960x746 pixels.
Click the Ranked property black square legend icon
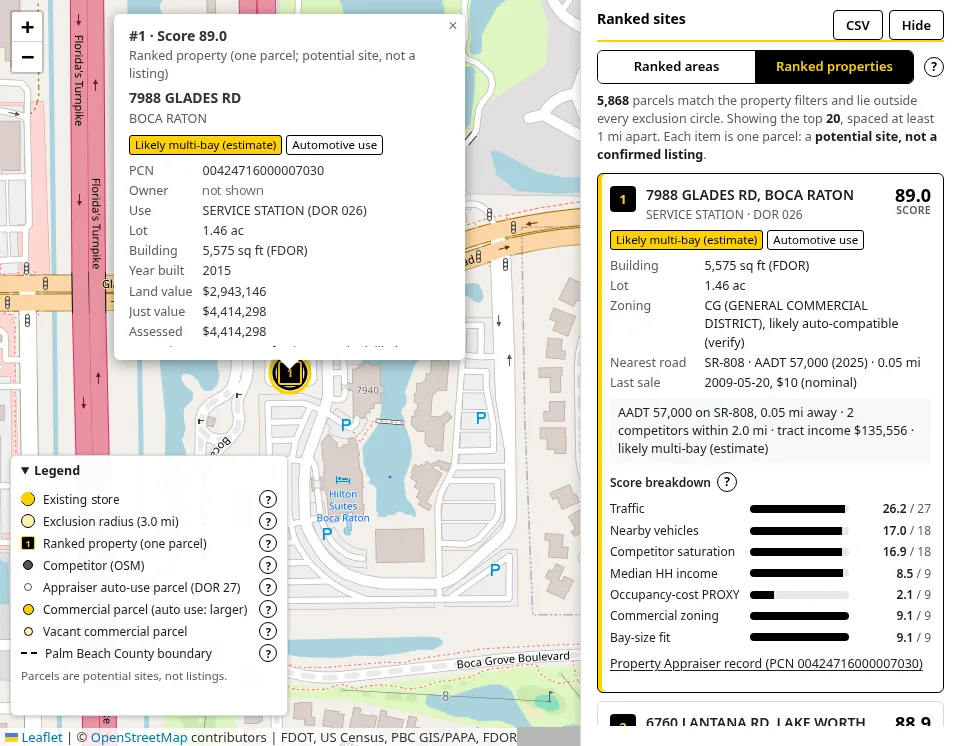pyautogui.click(x=28, y=543)
